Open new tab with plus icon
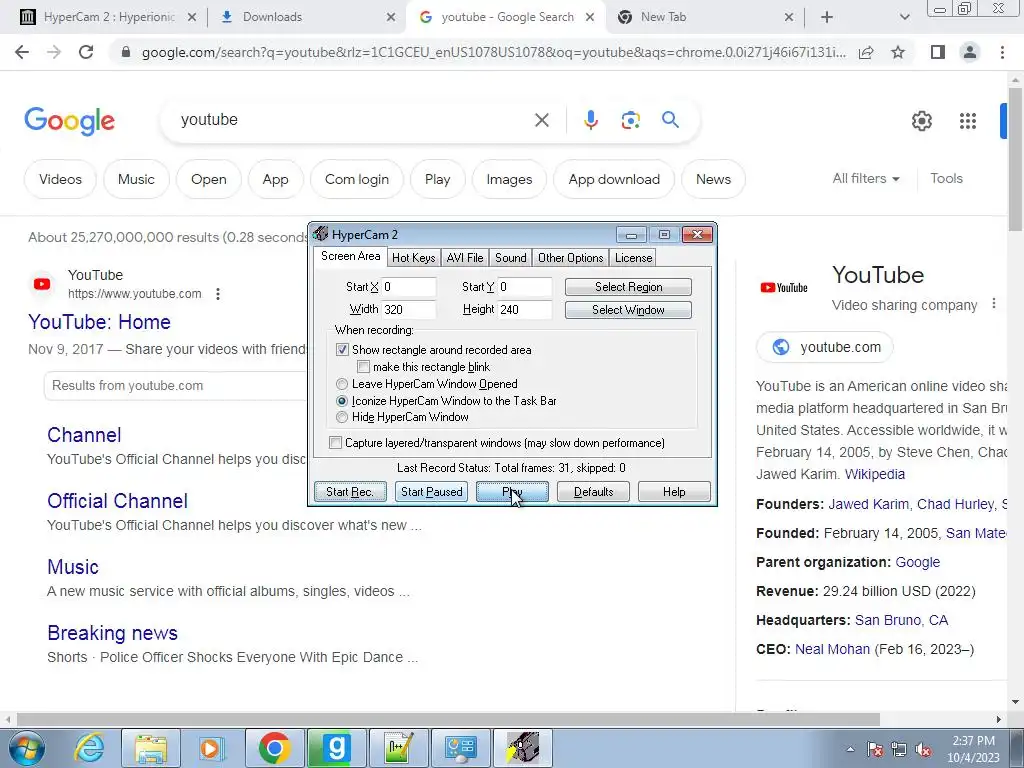Viewport: 1024px width, 768px height. click(827, 17)
